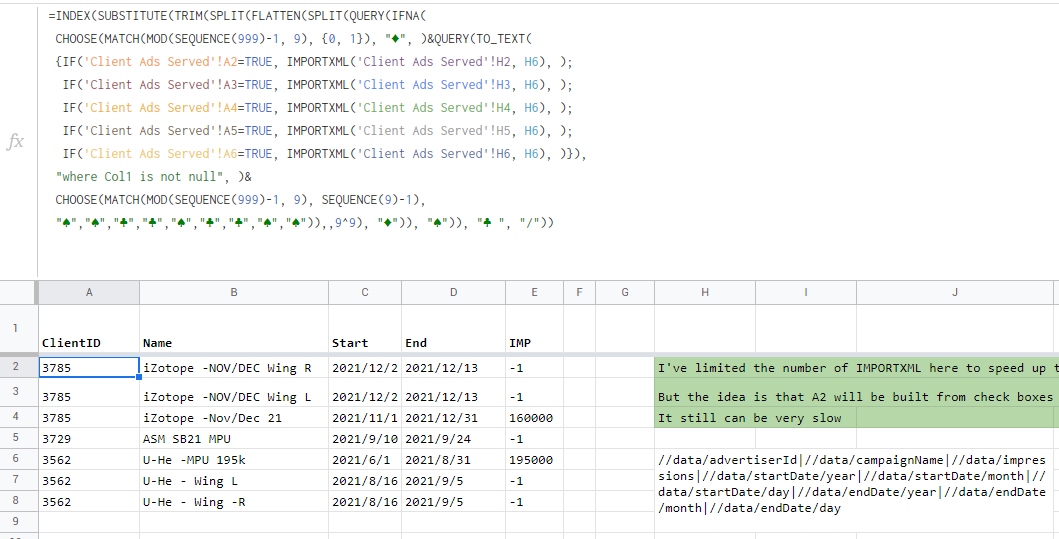The image size is (1059, 539).
Task: Click the select-all corner box
Action: pyautogui.click(x=17, y=292)
